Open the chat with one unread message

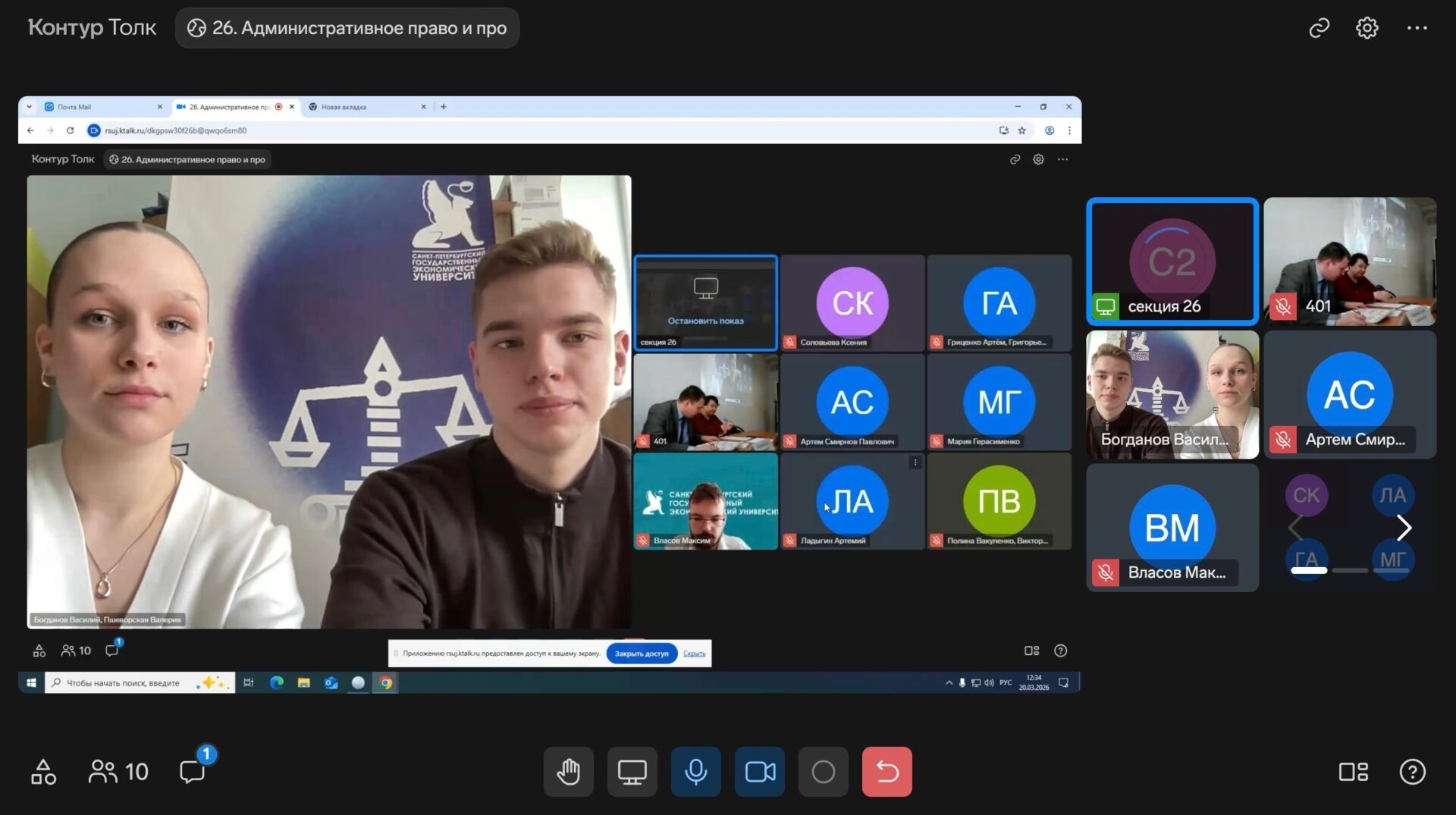tap(193, 772)
